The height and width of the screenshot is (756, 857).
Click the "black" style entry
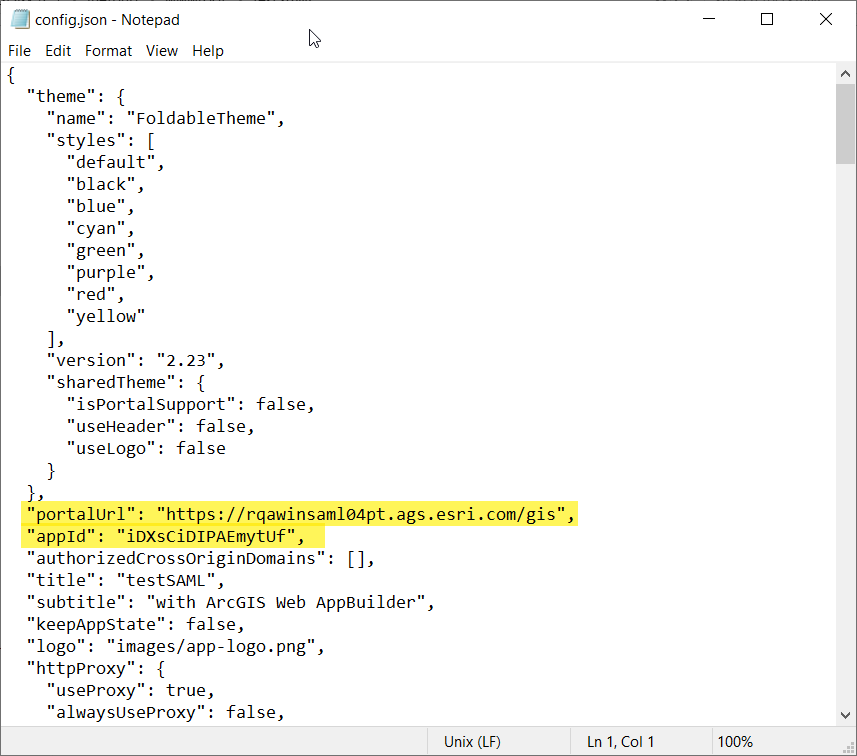pyautogui.click(x=105, y=185)
